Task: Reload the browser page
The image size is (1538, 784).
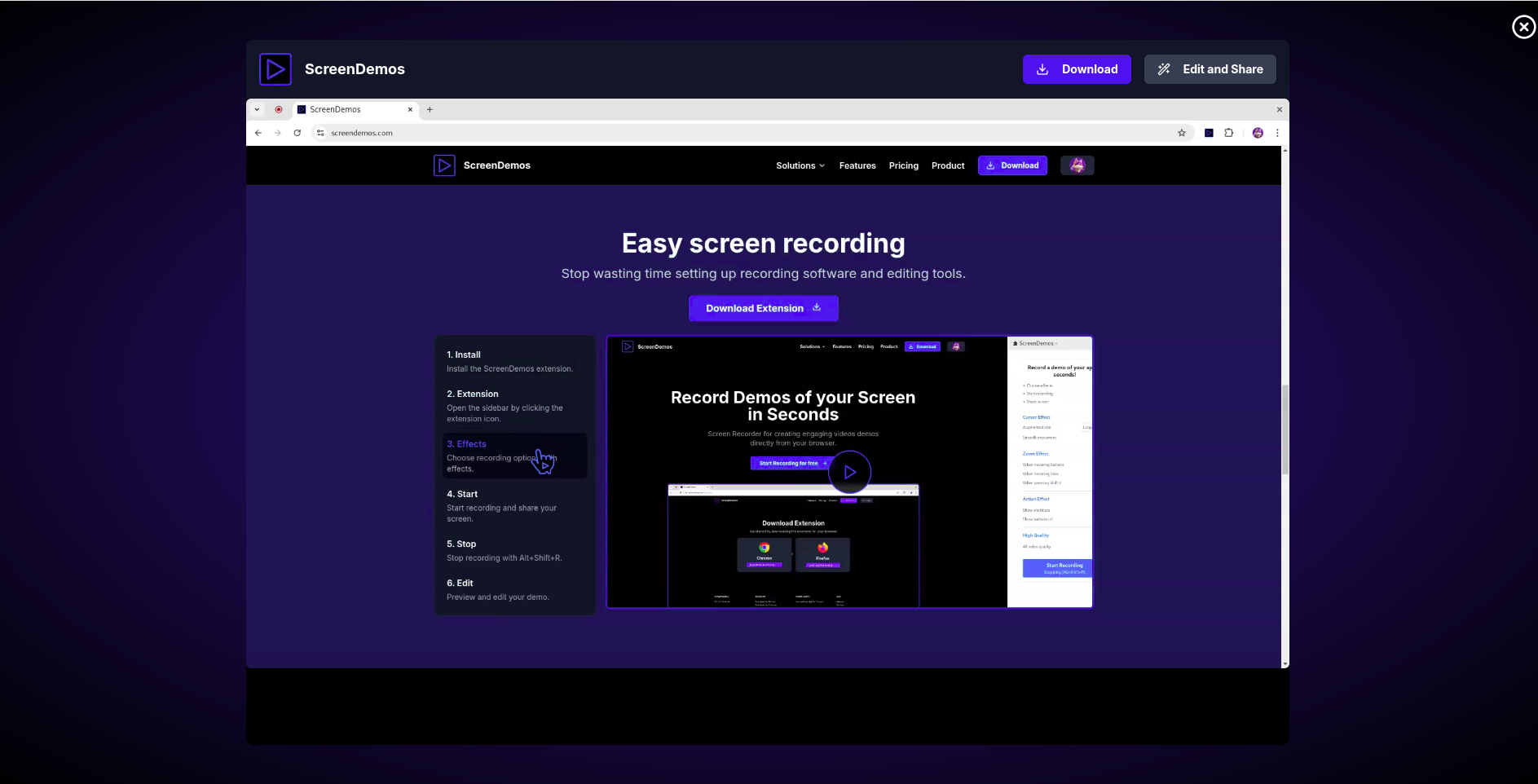Action: pos(297,133)
